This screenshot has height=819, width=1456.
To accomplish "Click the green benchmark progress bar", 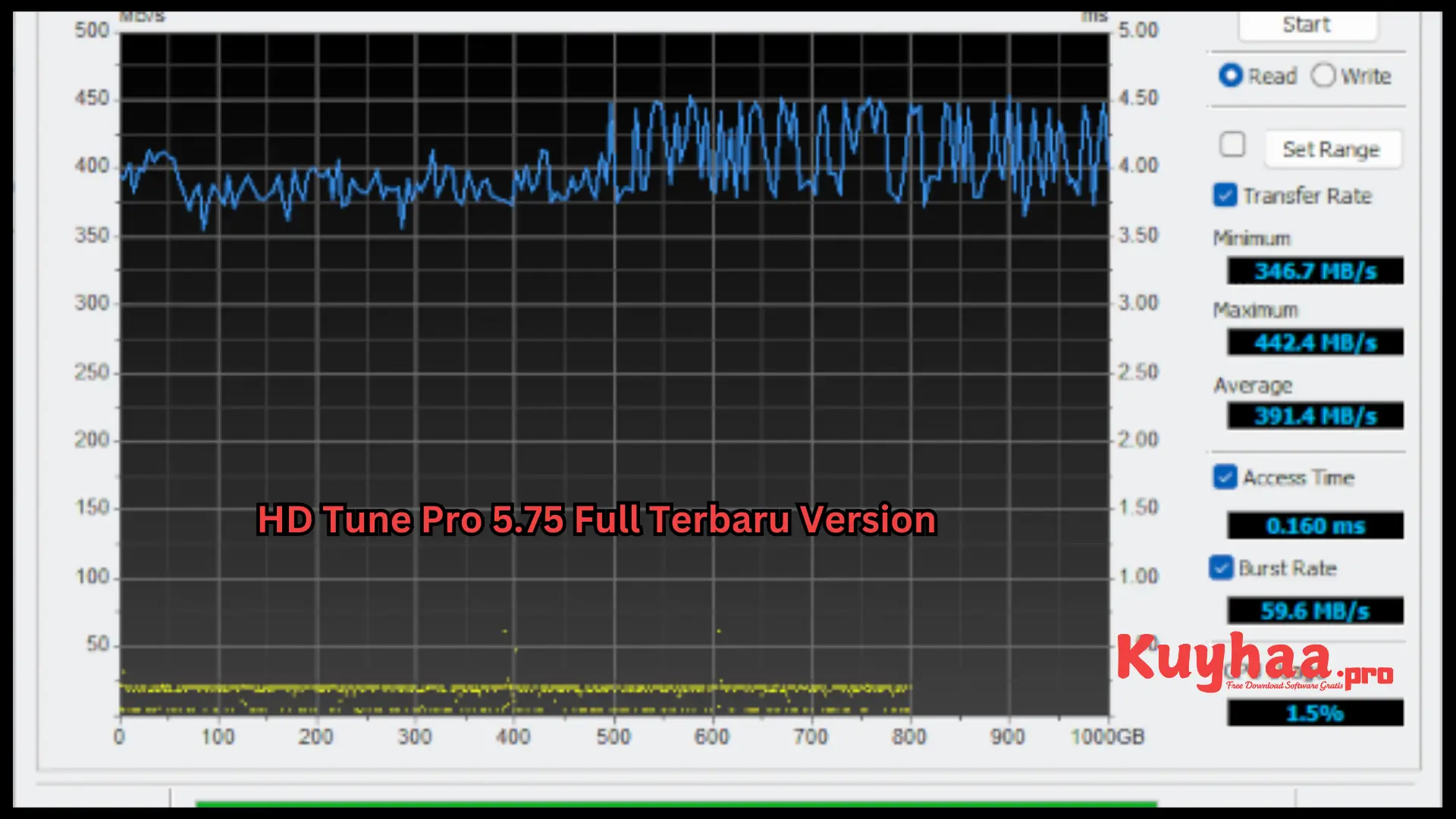I will coord(676,804).
